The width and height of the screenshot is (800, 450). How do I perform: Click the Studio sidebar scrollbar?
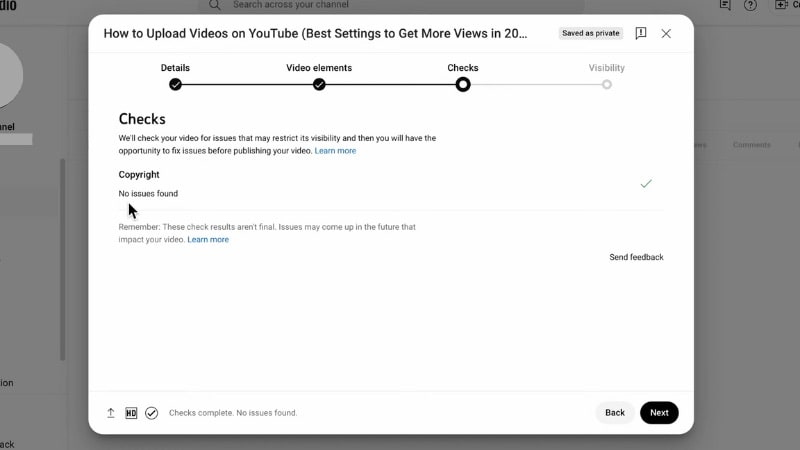63,259
